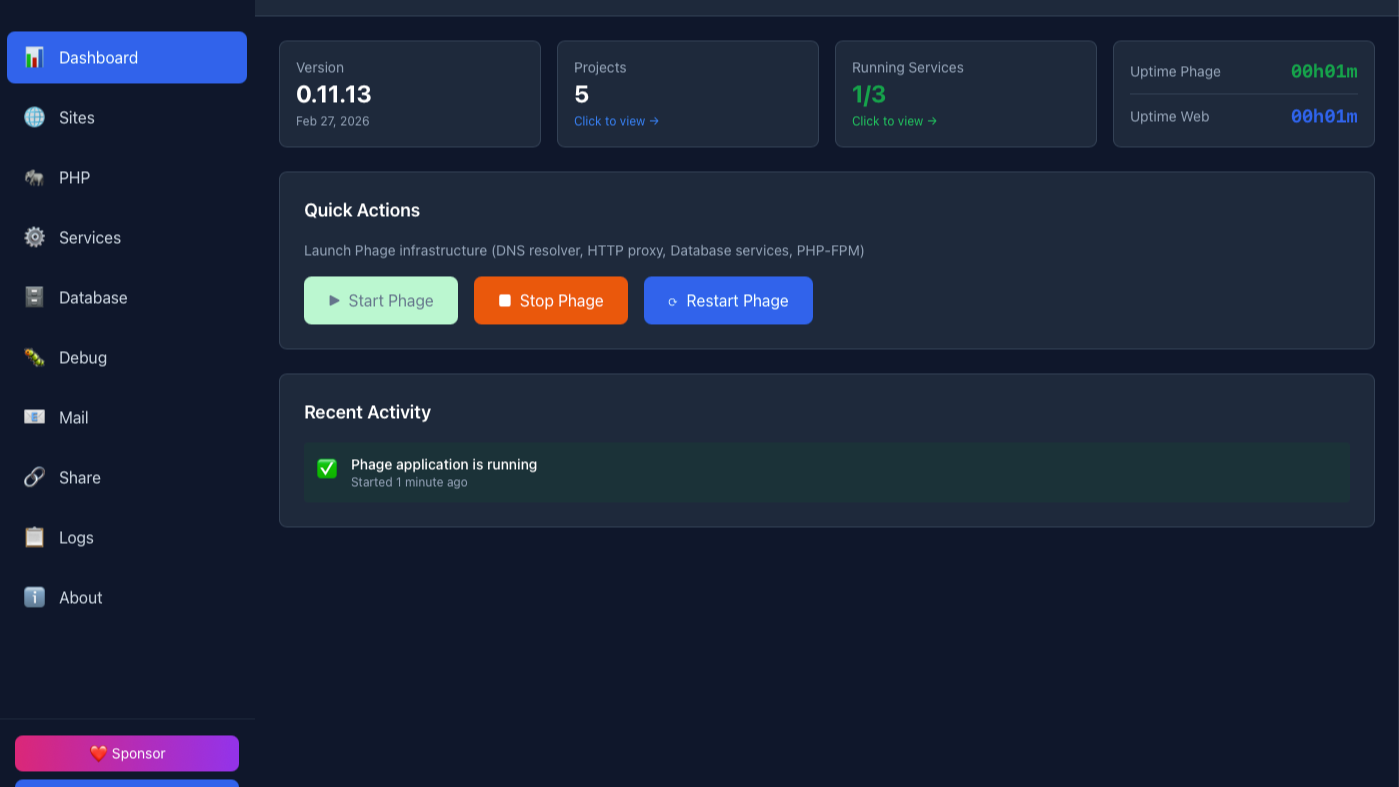Open the Services menu label
Image resolution: width=1399 pixels, height=787 pixels.
point(90,237)
